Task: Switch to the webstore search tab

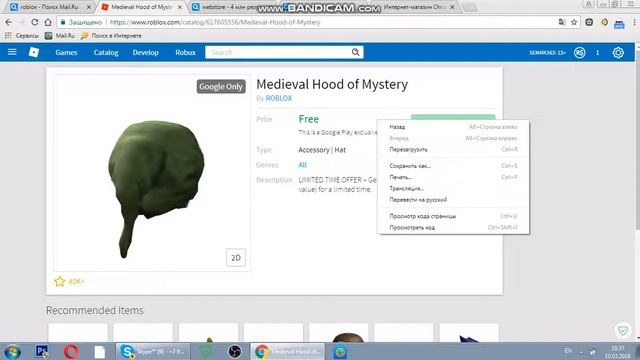Action: pyautogui.click(x=229, y=7)
